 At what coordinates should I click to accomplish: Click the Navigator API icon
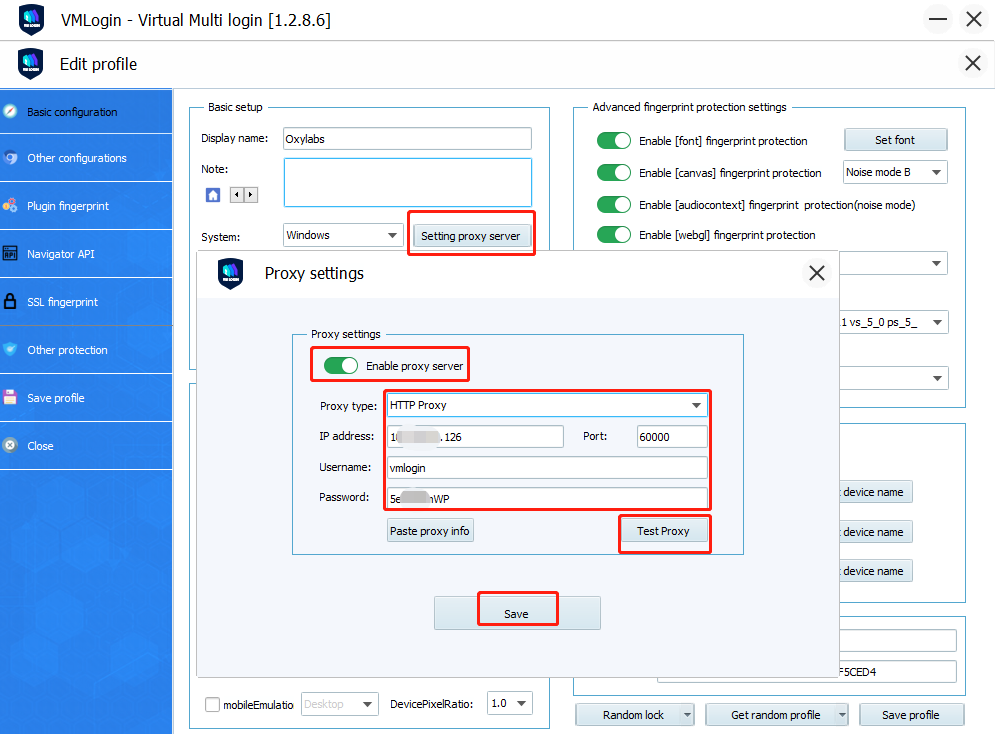(x=10, y=254)
